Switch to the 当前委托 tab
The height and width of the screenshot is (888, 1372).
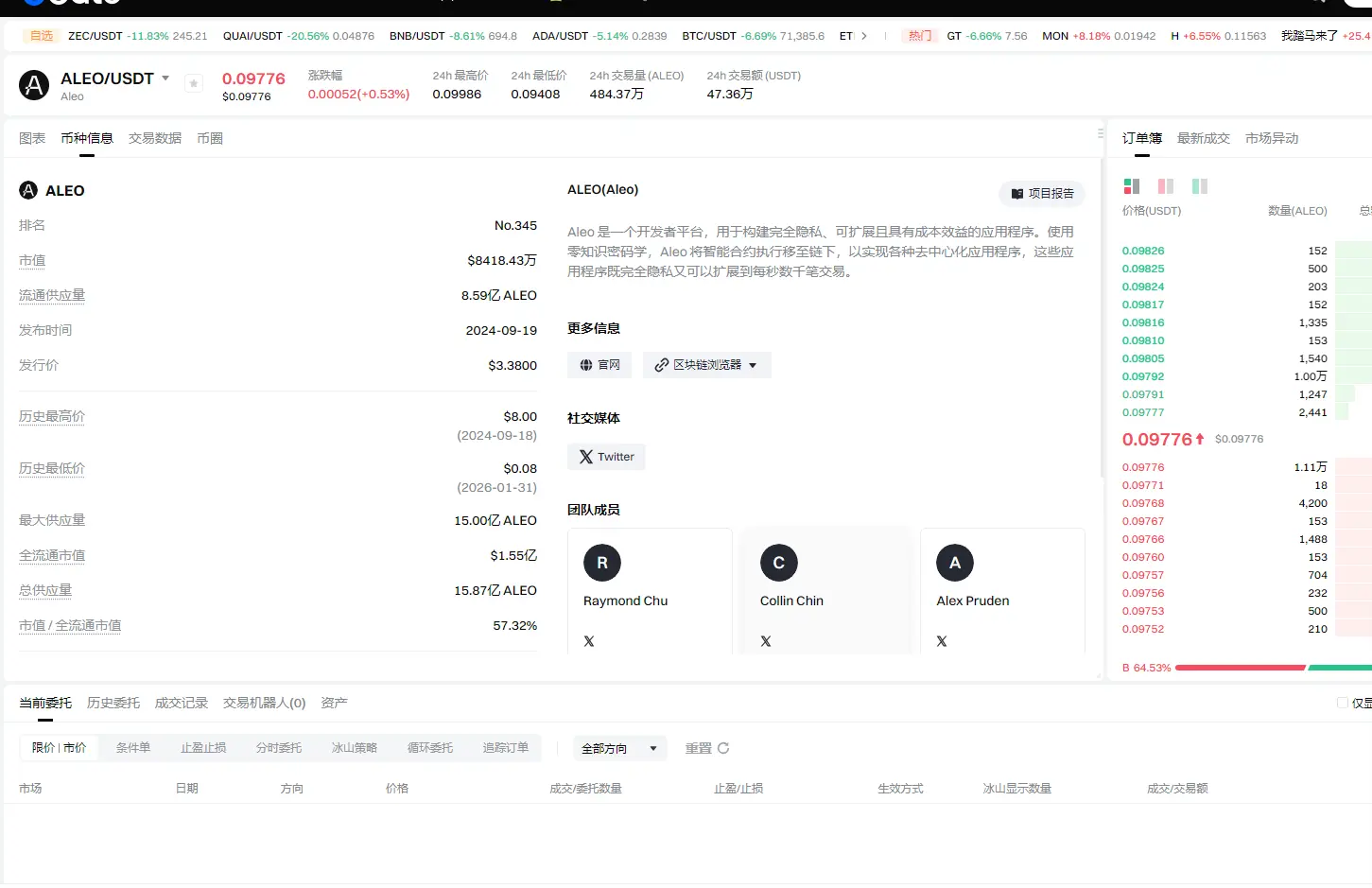tap(45, 703)
